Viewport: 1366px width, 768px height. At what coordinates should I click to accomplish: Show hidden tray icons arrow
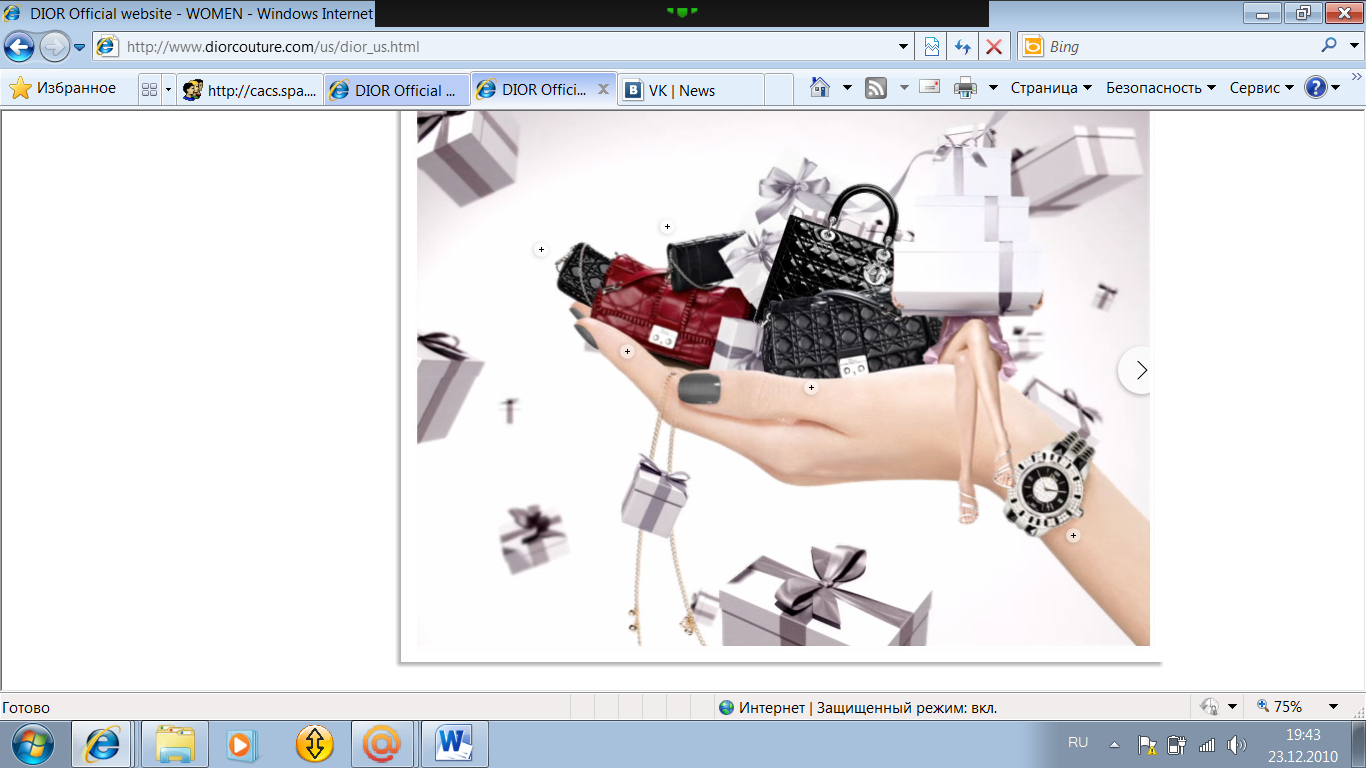1114,745
